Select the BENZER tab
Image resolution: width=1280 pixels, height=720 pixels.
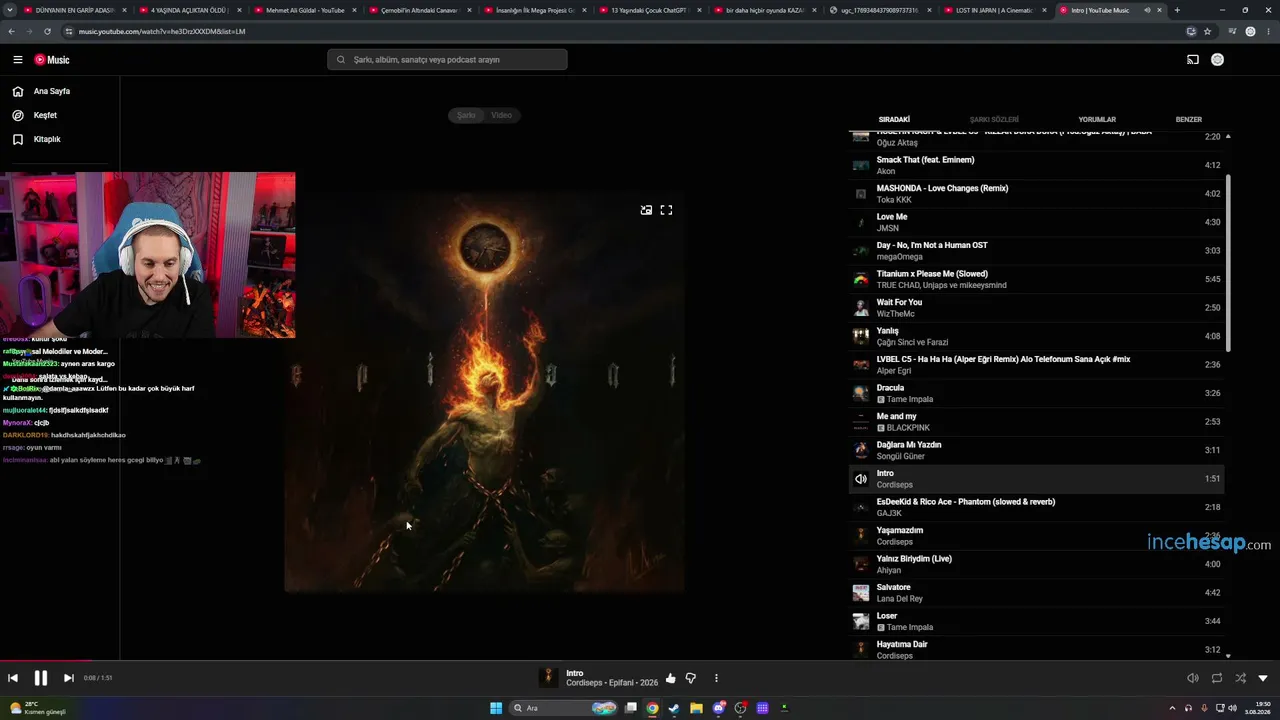1188,120
